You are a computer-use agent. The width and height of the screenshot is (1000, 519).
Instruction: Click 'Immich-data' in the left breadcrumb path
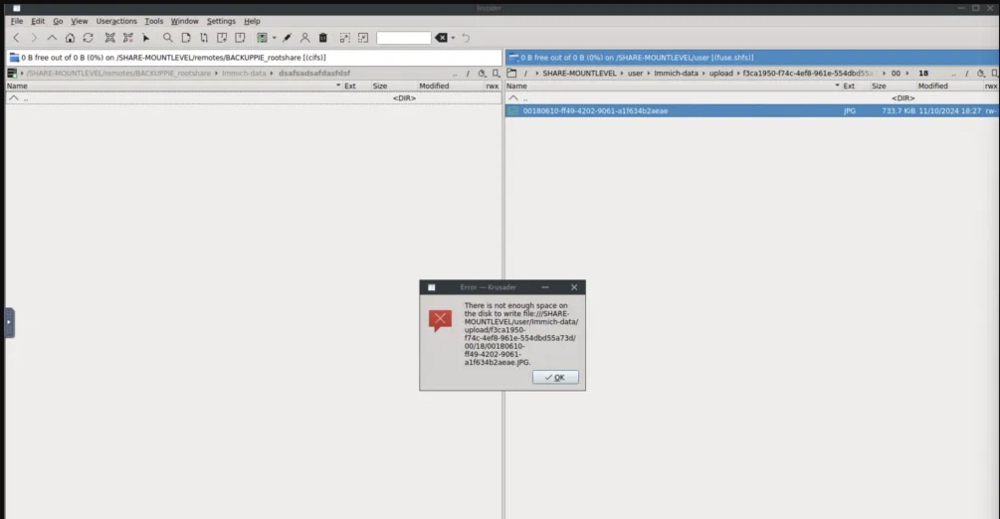(244, 73)
